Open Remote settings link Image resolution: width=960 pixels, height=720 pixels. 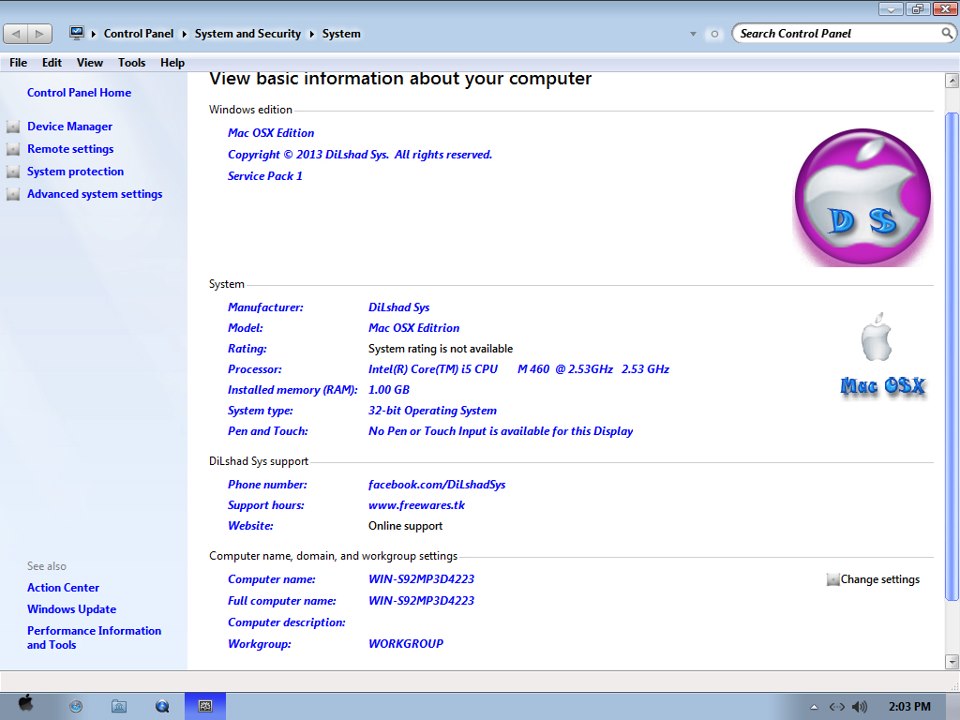point(70,149)
